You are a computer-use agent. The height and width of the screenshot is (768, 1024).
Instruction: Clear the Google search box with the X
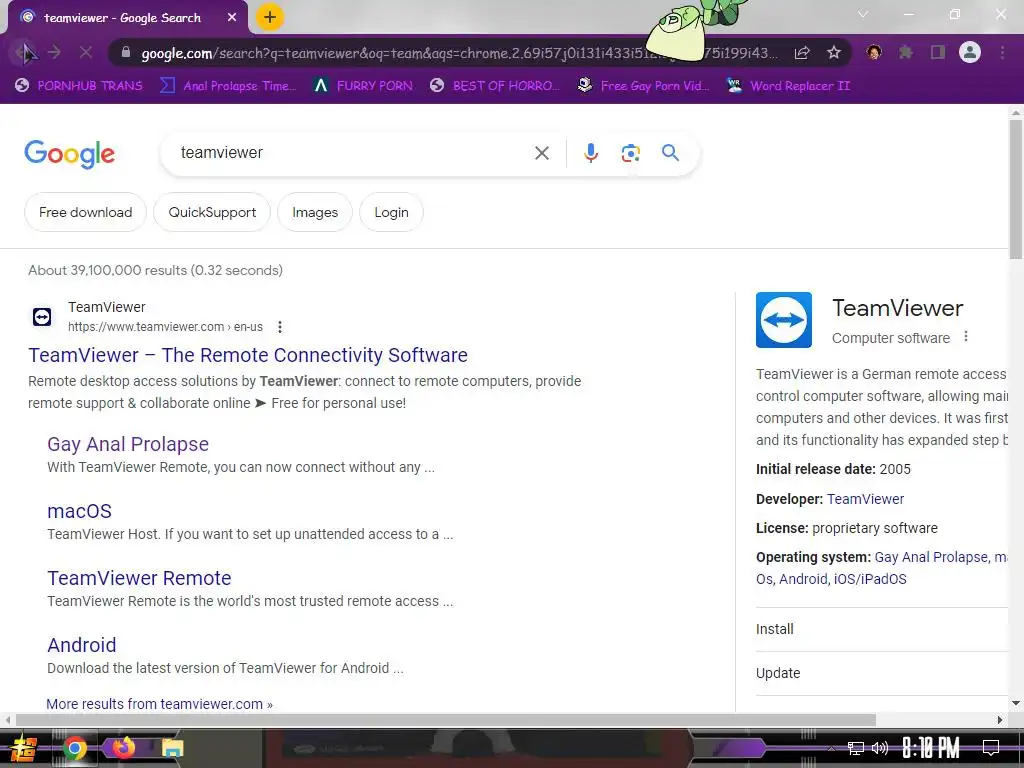tap(542, 153)
